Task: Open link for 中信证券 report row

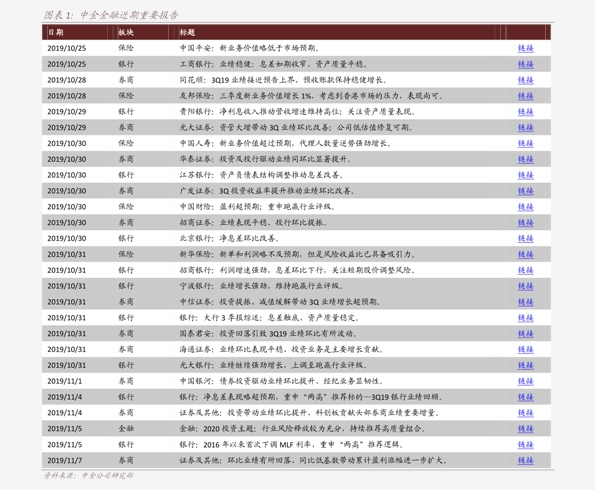Action: (526, 302)
